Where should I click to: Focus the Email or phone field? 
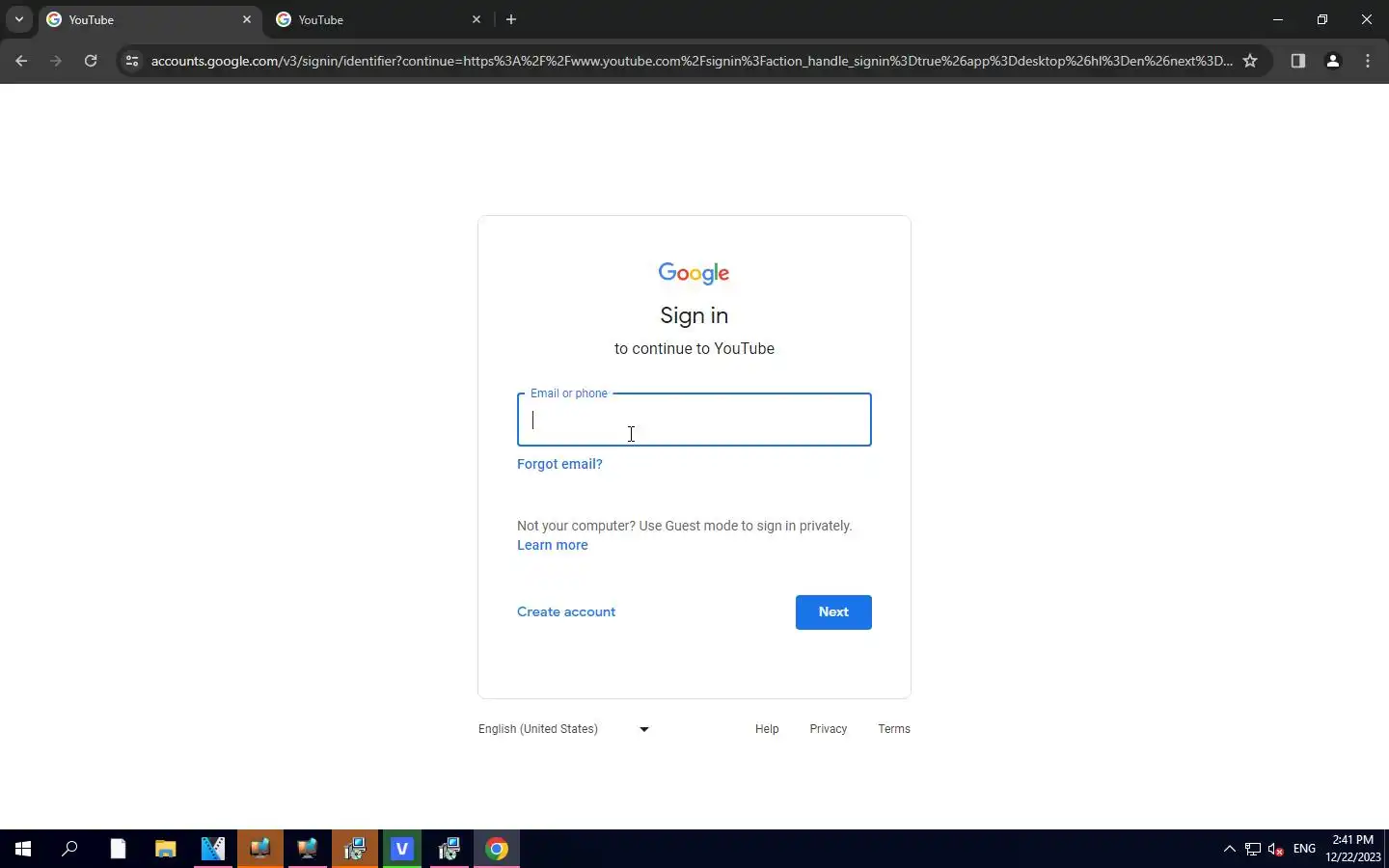(694, 420)
